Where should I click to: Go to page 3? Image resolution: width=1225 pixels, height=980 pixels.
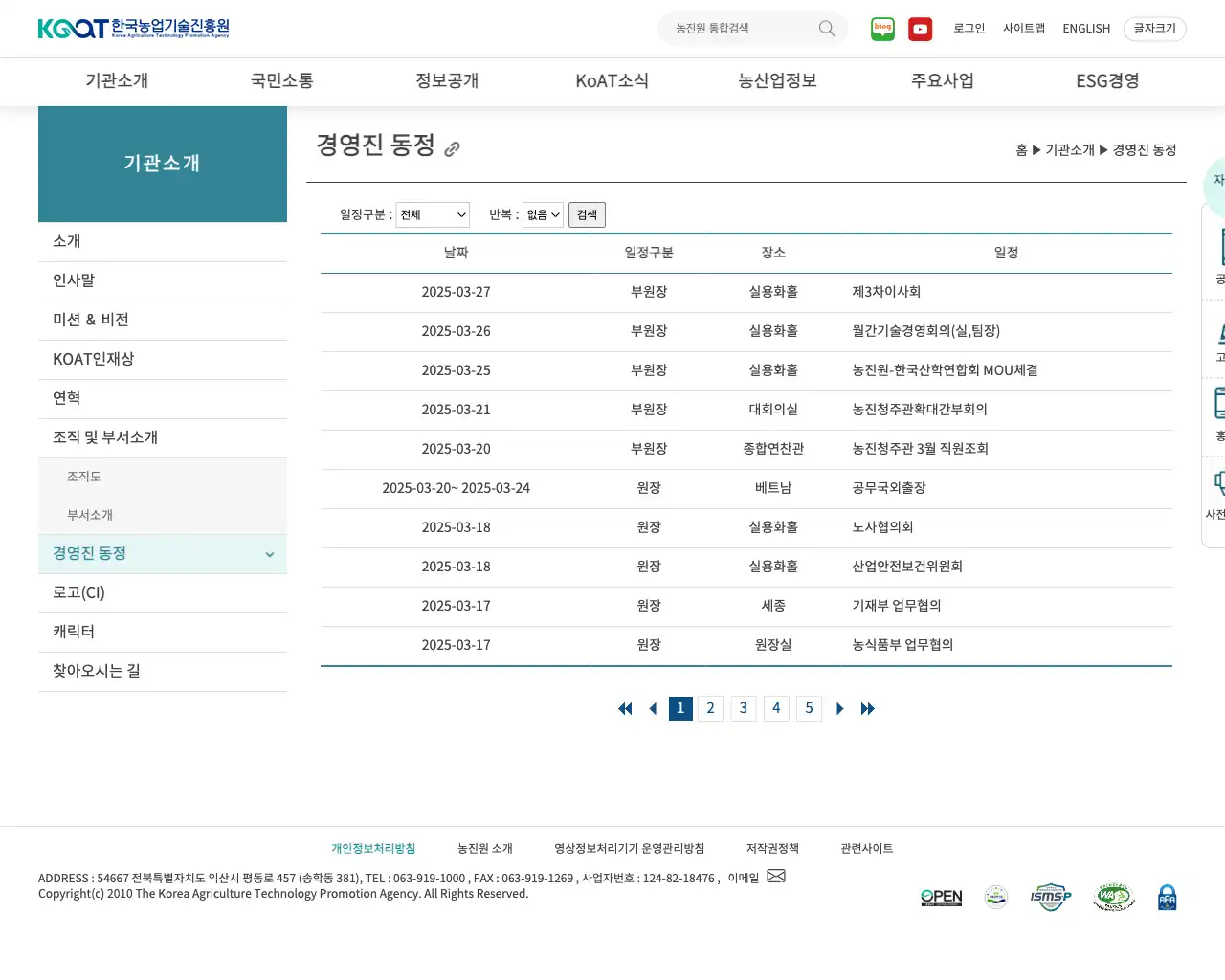744,708
